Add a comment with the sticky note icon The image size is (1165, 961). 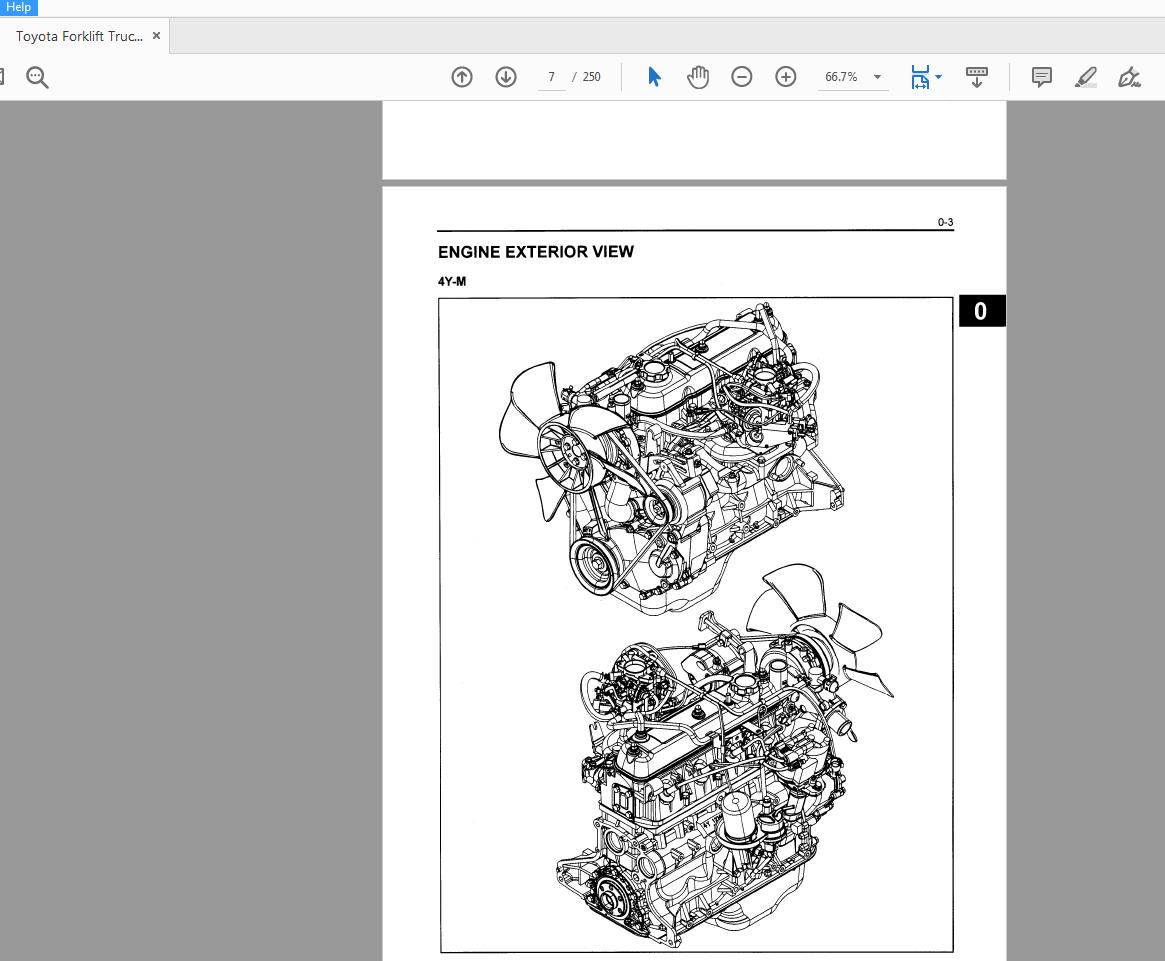click(x=1042, y=77)
